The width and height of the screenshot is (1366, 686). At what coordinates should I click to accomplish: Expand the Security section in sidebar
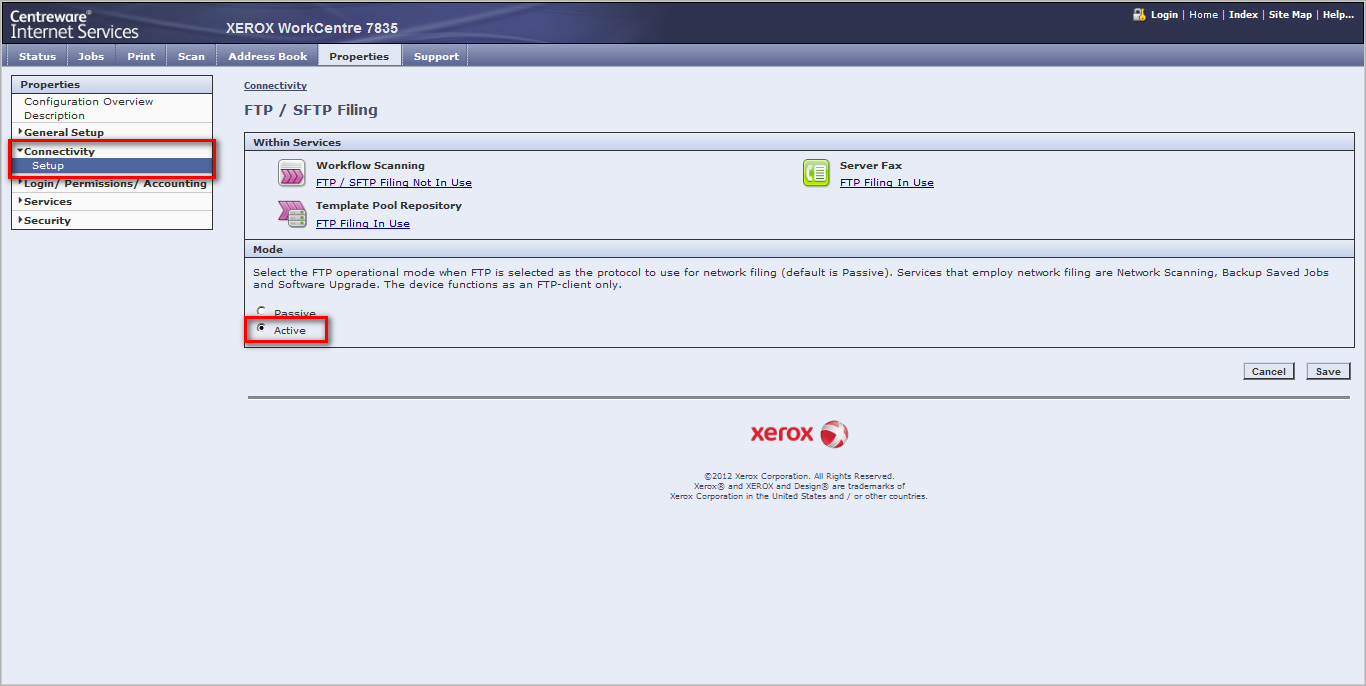[x=47, y=221]
